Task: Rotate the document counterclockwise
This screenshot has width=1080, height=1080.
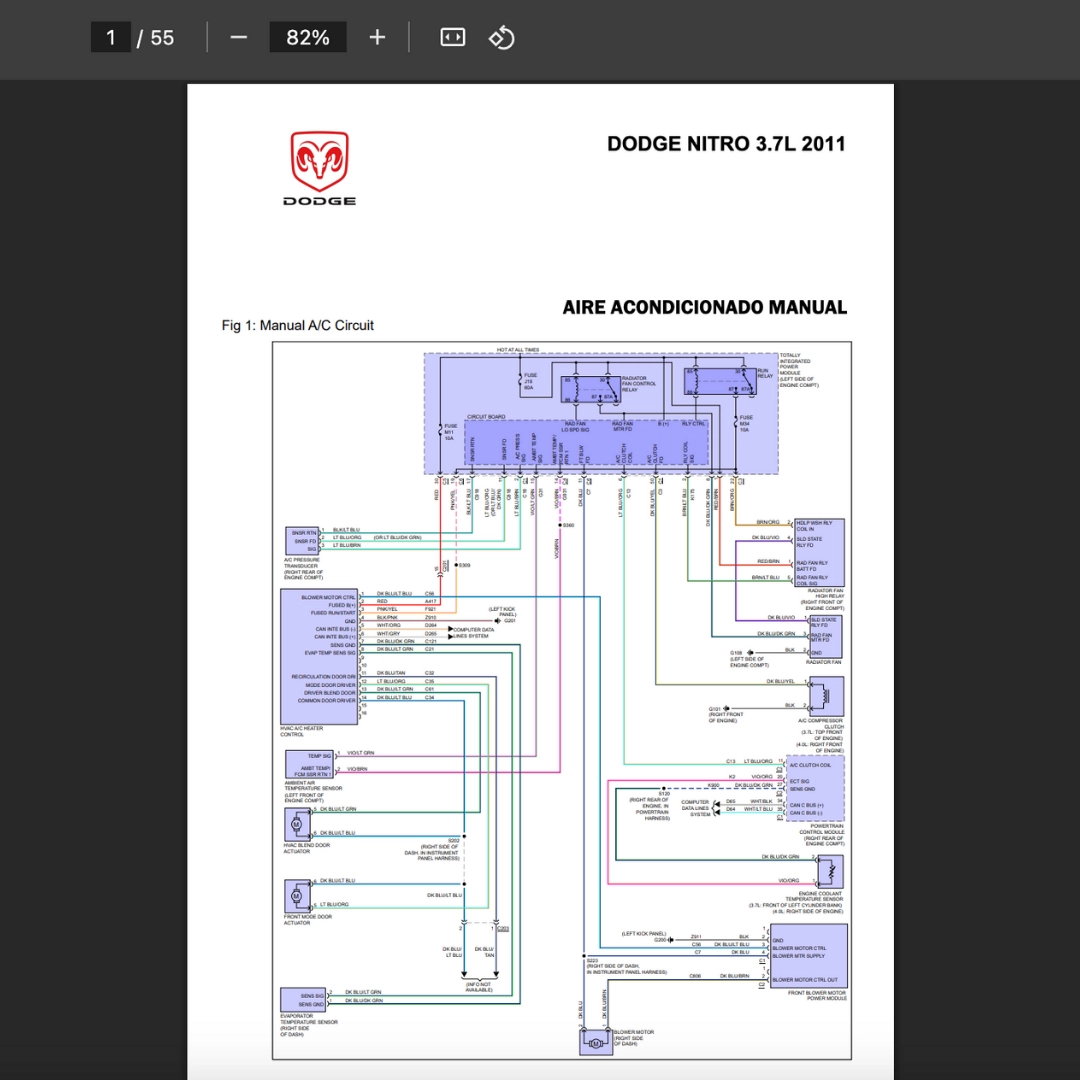Action: [501, 37]
